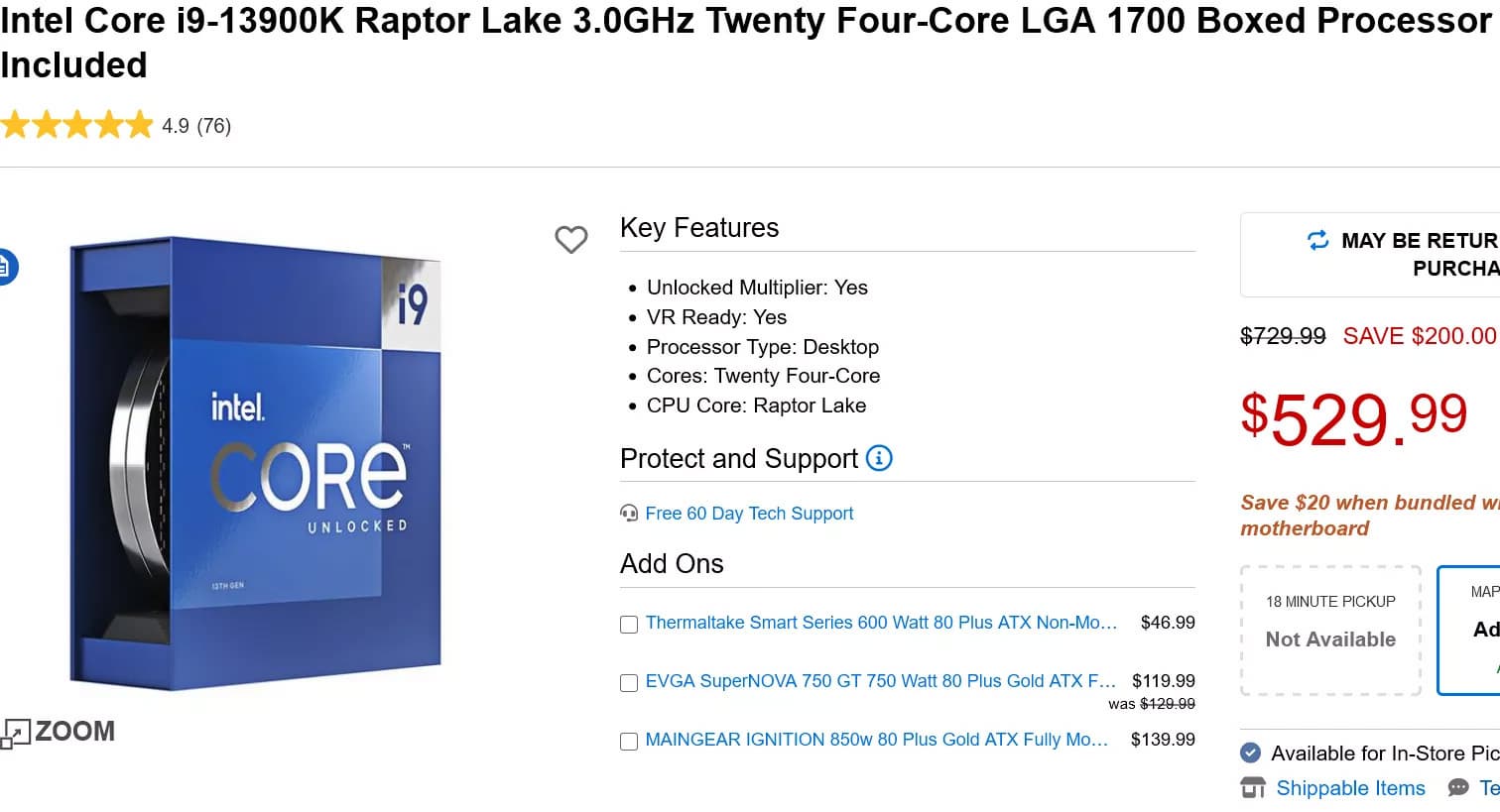Click the wishlist heart icon
Image resolution: width=1500 pixels, height=812 pixels.
click(570, 239)
